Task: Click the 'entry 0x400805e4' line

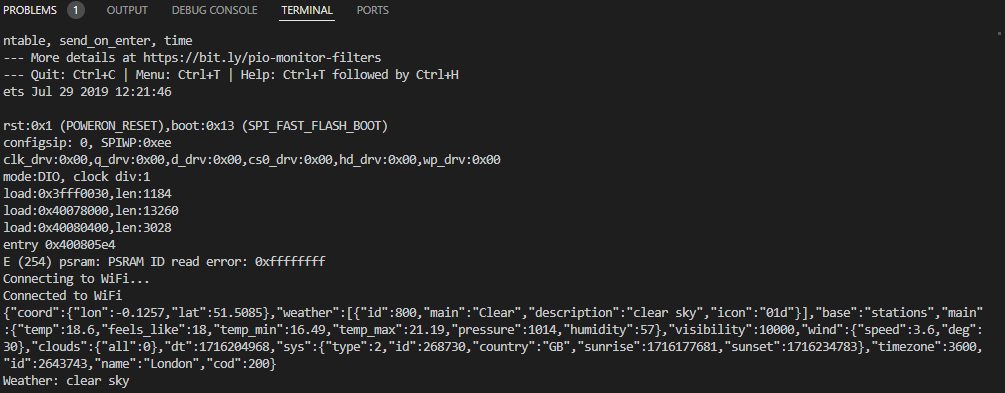Action: click(x=59, y=245)
